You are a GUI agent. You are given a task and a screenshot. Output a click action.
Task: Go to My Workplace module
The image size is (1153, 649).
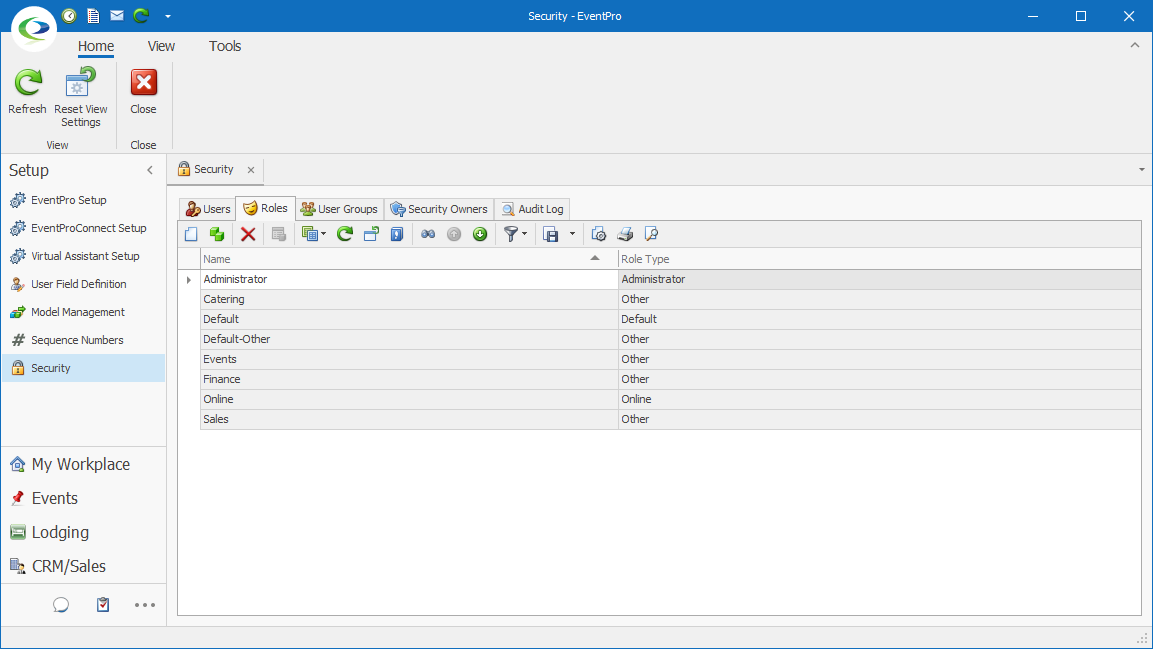[83, 465]
